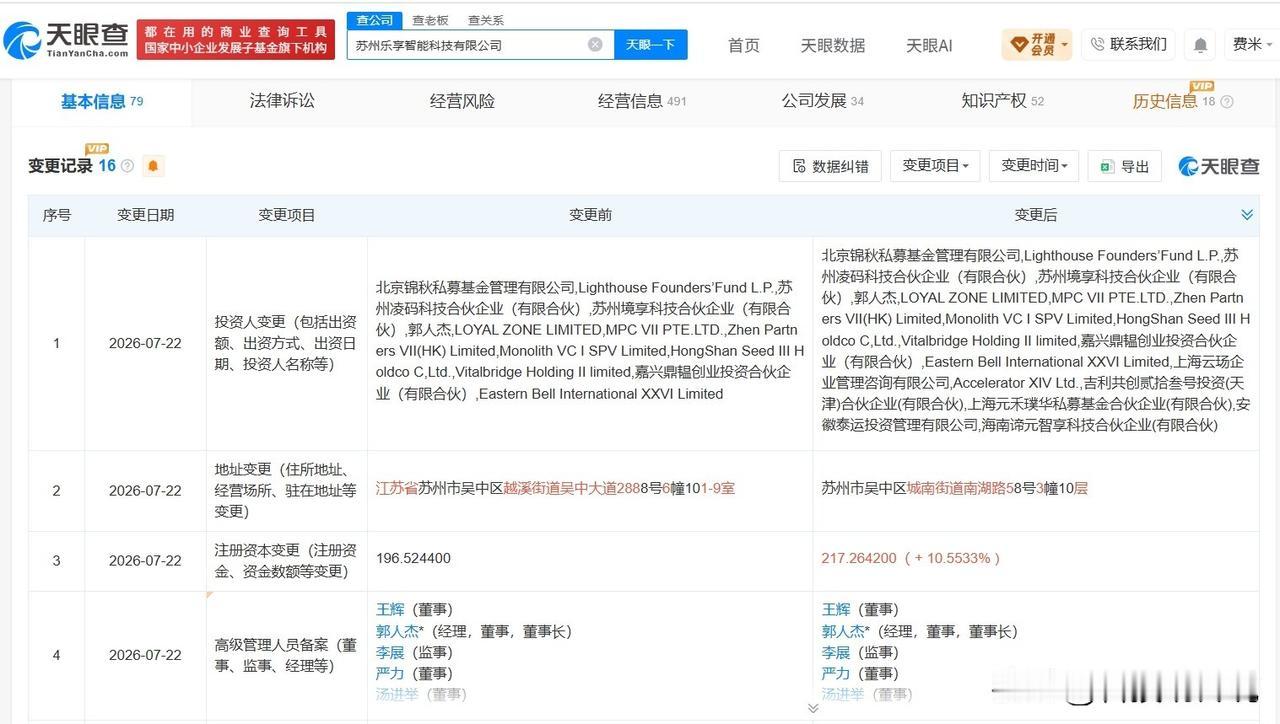Select the 公司发展 34 tab

(x=822, y=101)
